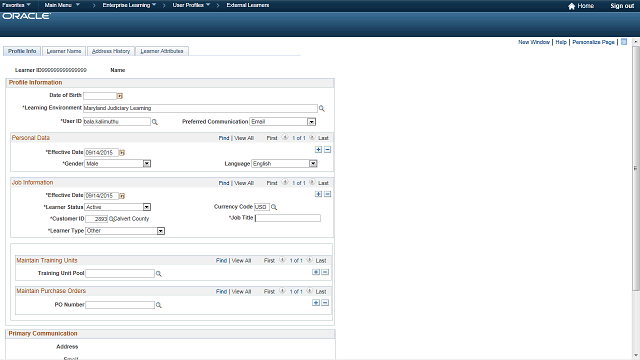
Task: Open External Learners breadcrumb
Action: click(248, 5)
